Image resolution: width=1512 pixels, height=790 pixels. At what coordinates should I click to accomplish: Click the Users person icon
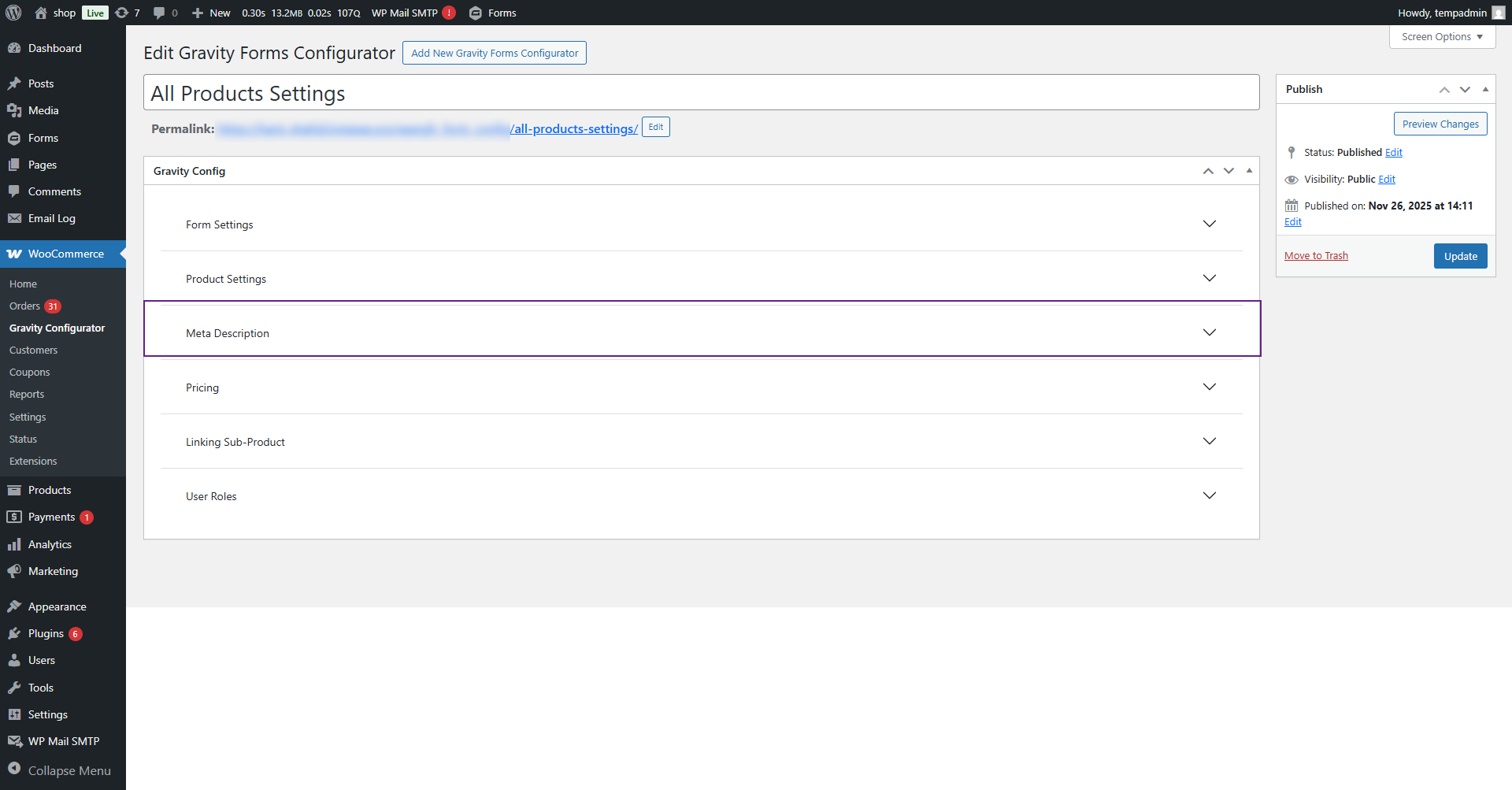coord(14,660)
